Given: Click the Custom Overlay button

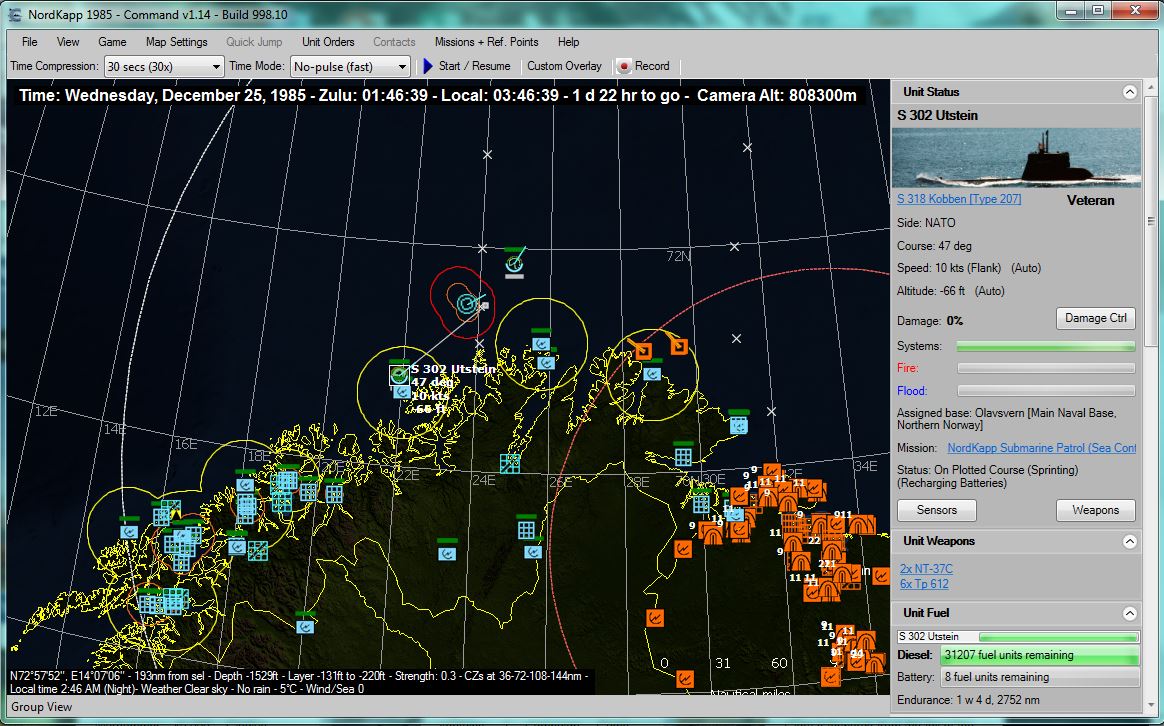Looking at the screenshot, I should coord(564,66).
